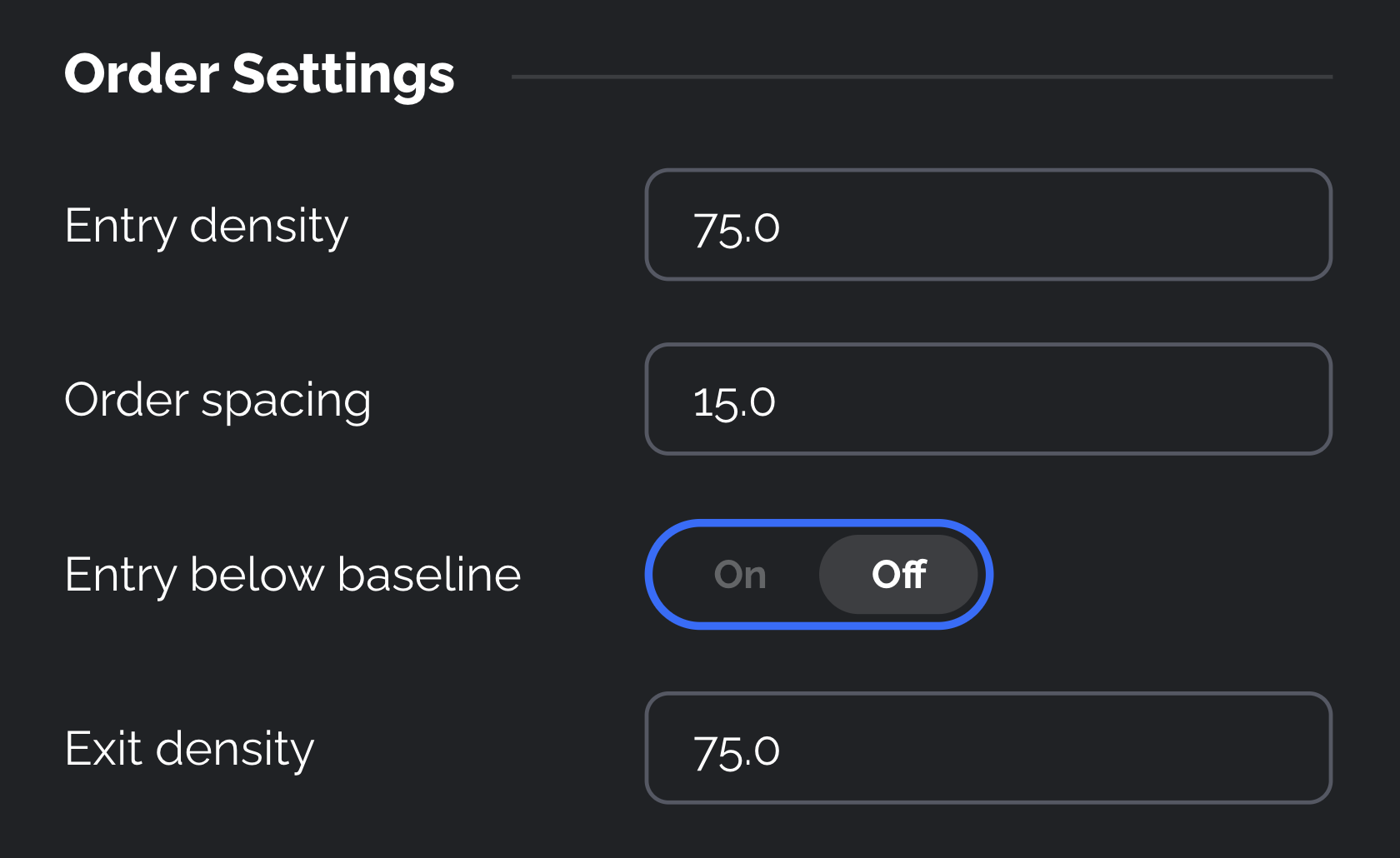
Task: Click the highlighted Off pill
Action: tap(898, 575)
